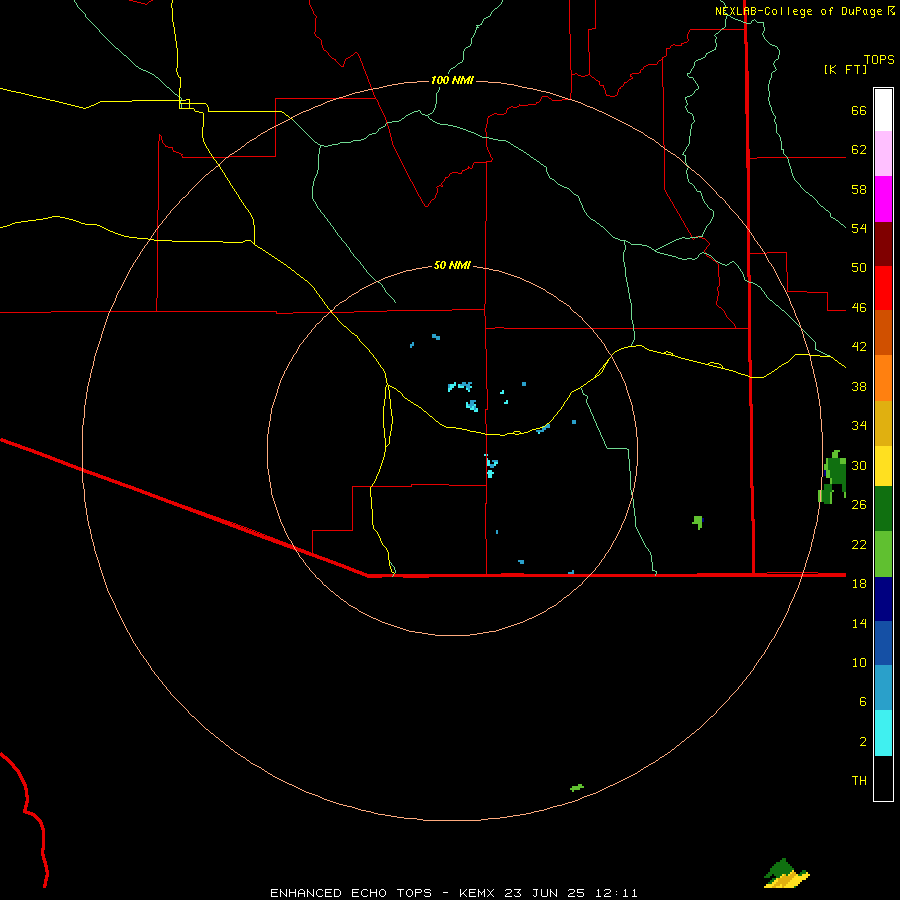Pick the dark red (maroon) legend swatch
This screenshot has width=900, height=900.
(x=883, y=244)
